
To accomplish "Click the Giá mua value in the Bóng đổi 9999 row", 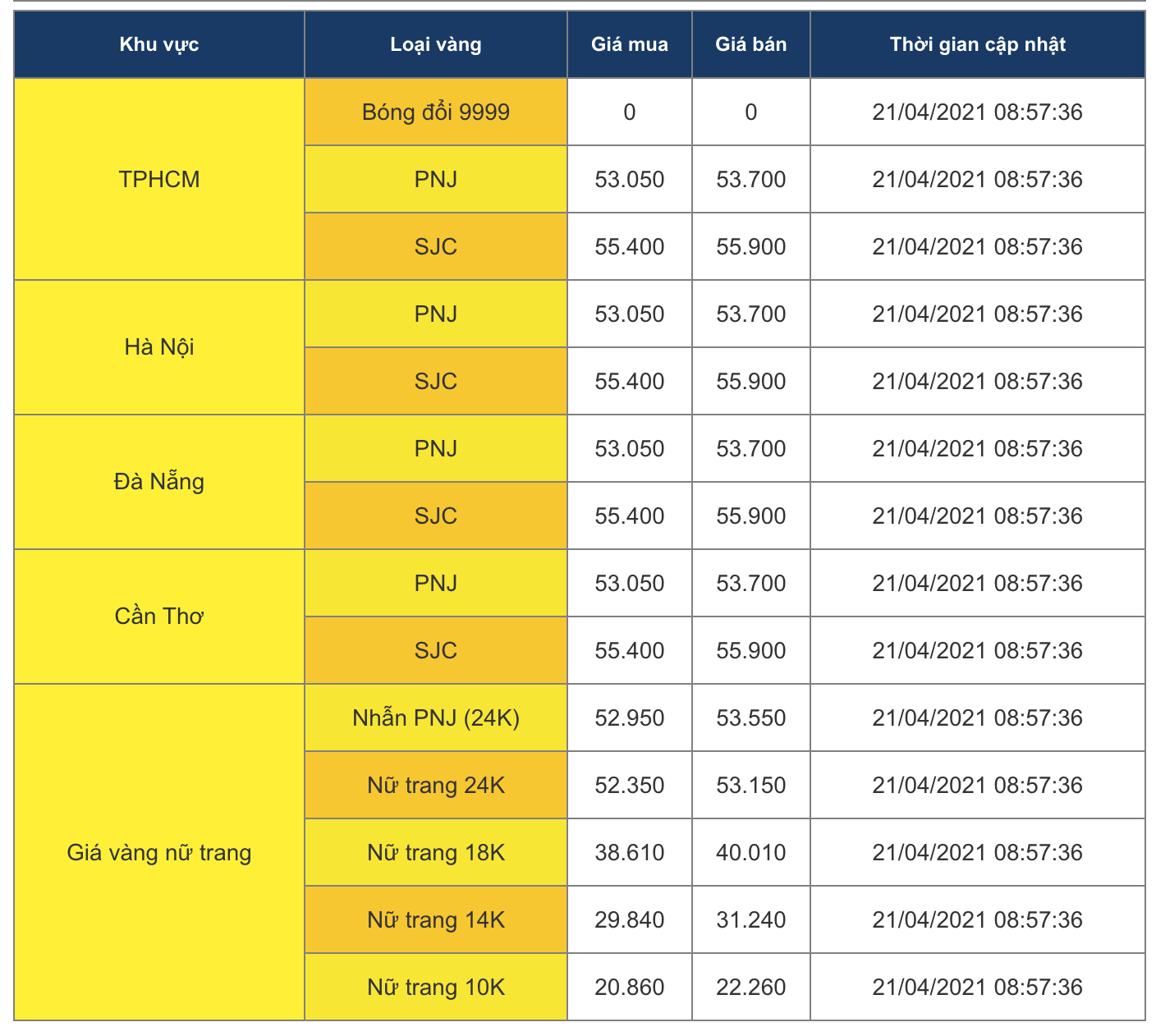I will pos(630,112).
